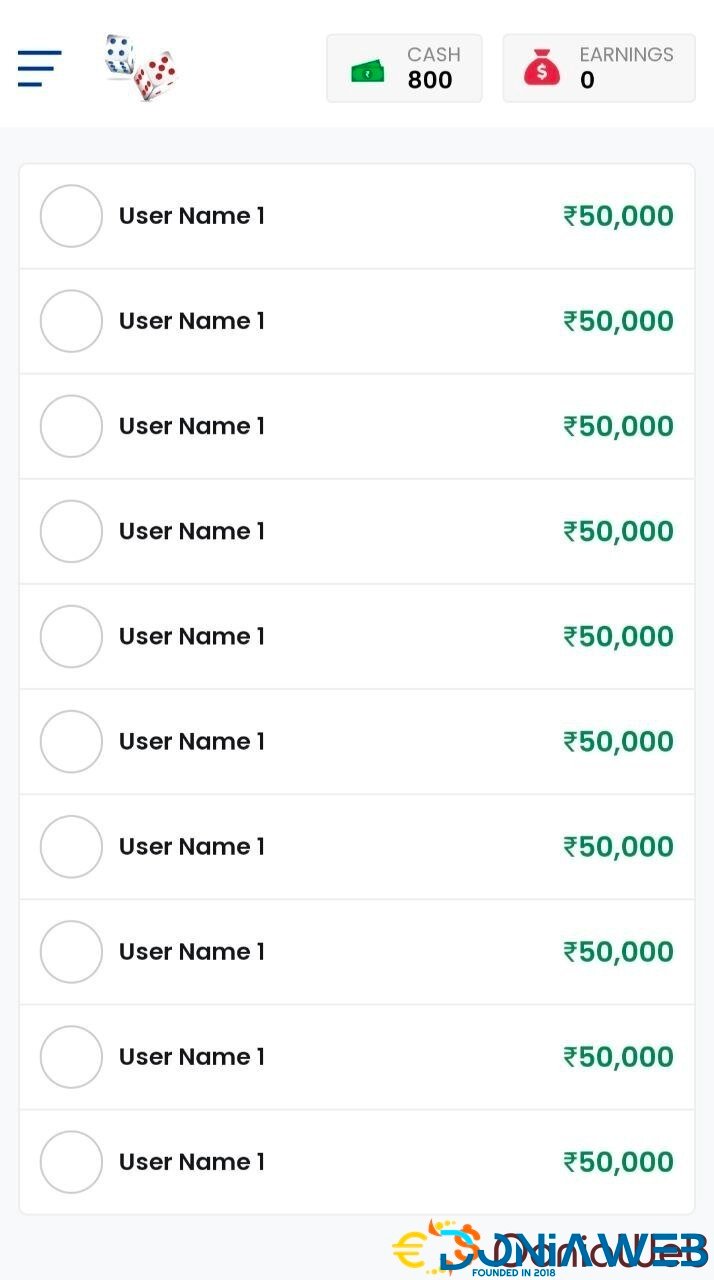
Task: Click the red money bag earnings icon
Action: pyautogui.click(x=542, y=68)
